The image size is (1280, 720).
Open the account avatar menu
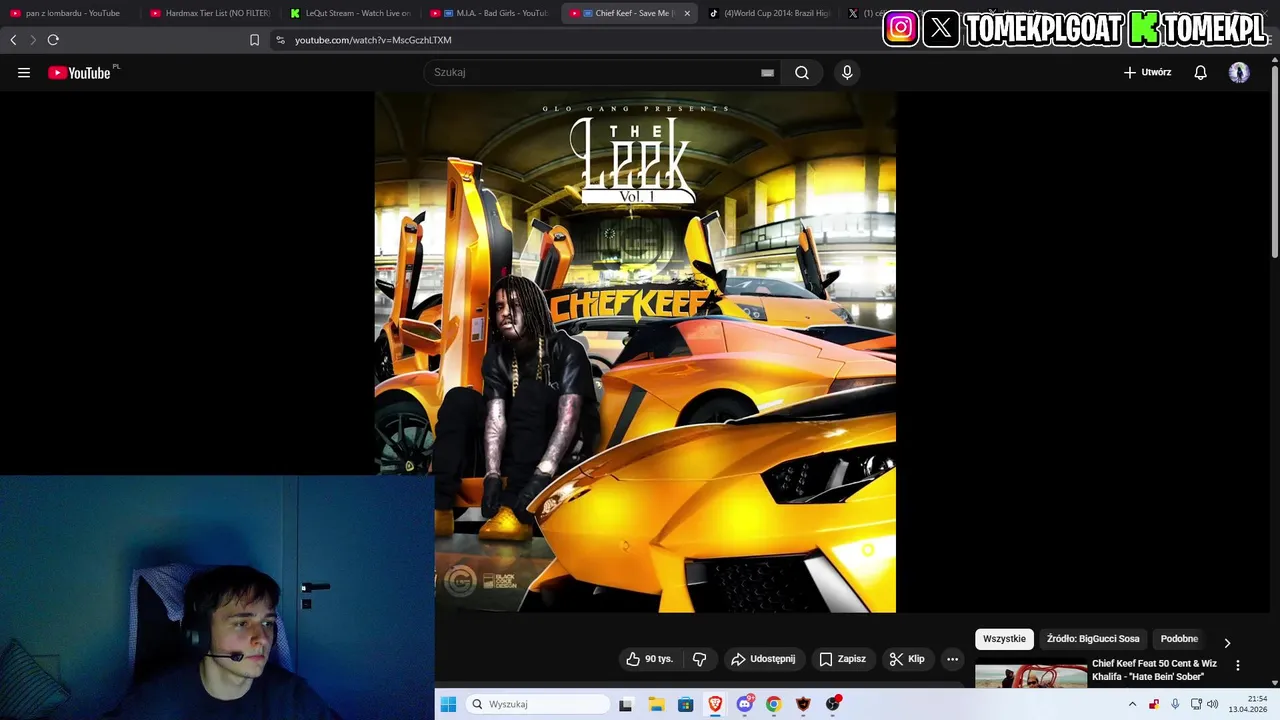[x=1239, y=72]
